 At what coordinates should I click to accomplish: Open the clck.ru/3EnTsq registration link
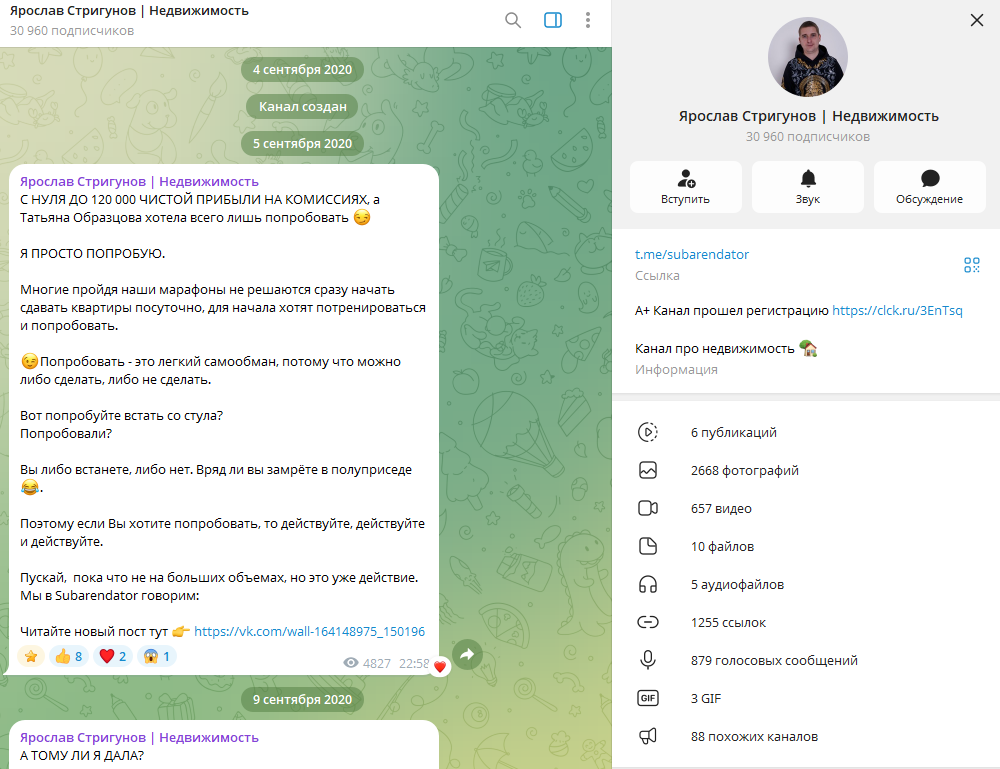[897, 311]
